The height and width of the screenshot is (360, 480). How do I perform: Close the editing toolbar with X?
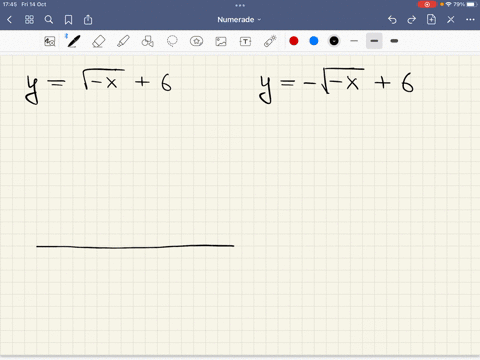click(451, 20)
